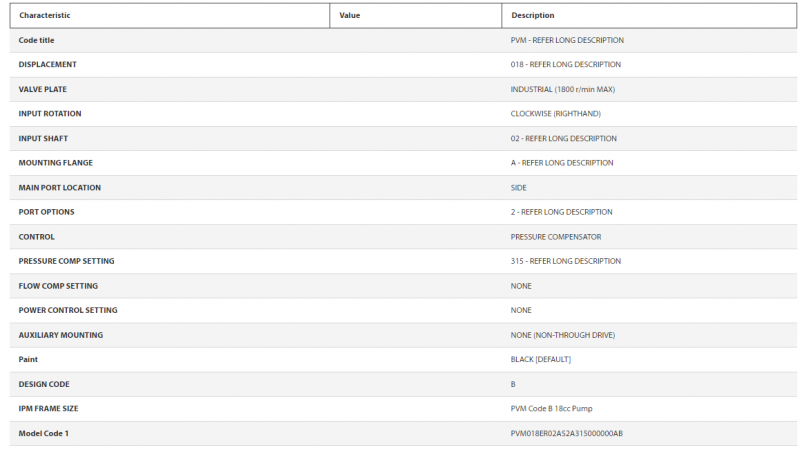Click the INPUT SHAFT row label

point(43,138)
